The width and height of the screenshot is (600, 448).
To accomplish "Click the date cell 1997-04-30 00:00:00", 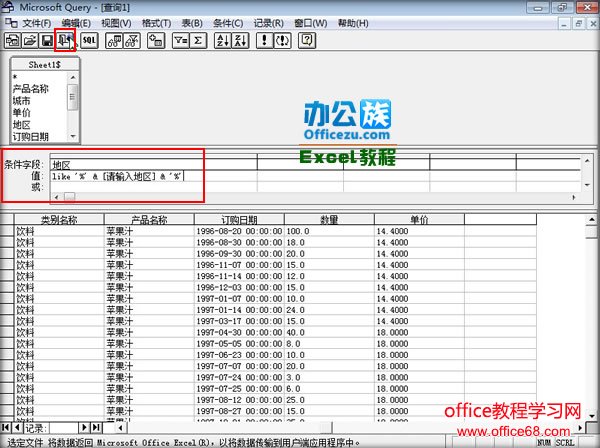I will tap(239, 332).
